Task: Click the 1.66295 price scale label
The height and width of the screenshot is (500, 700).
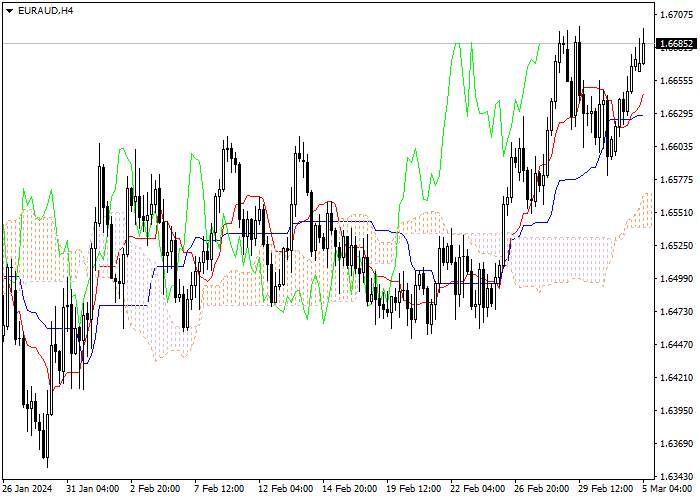Action: pos(677,114)
